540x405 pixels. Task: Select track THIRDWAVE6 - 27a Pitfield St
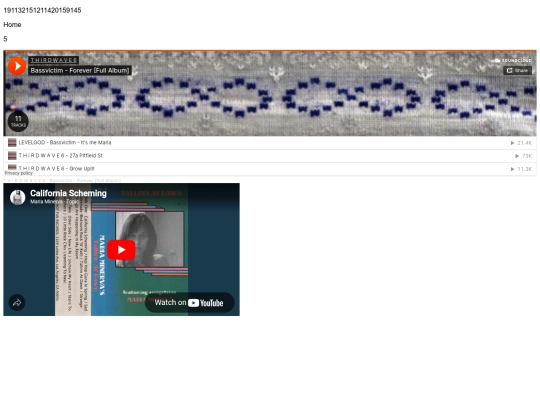[x=270, y=156]
